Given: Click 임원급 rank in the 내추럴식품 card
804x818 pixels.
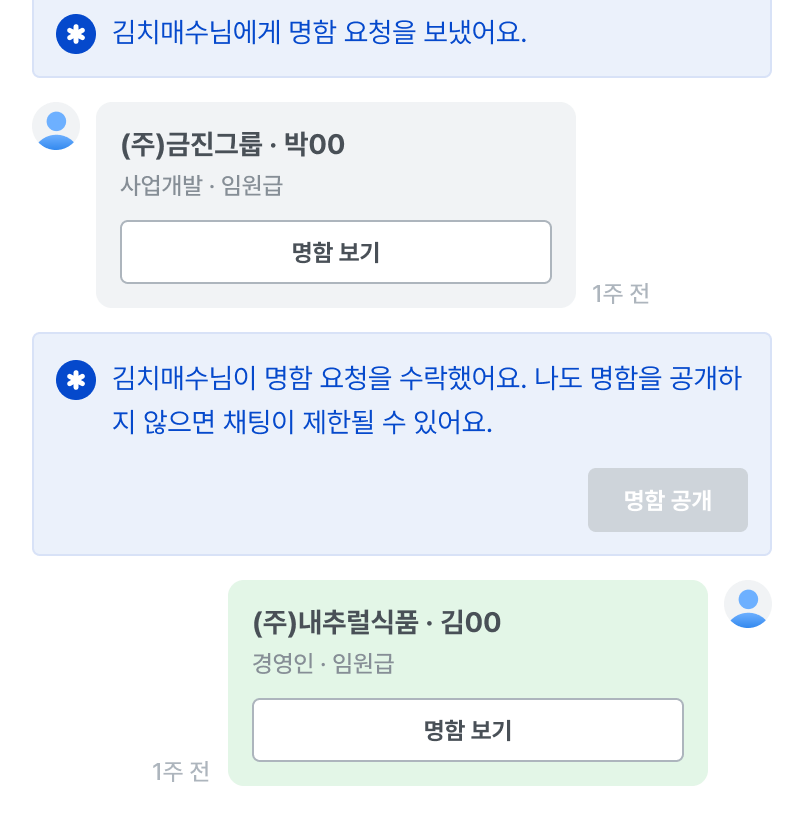Looking at the screenshot, I should coord(364,664).
